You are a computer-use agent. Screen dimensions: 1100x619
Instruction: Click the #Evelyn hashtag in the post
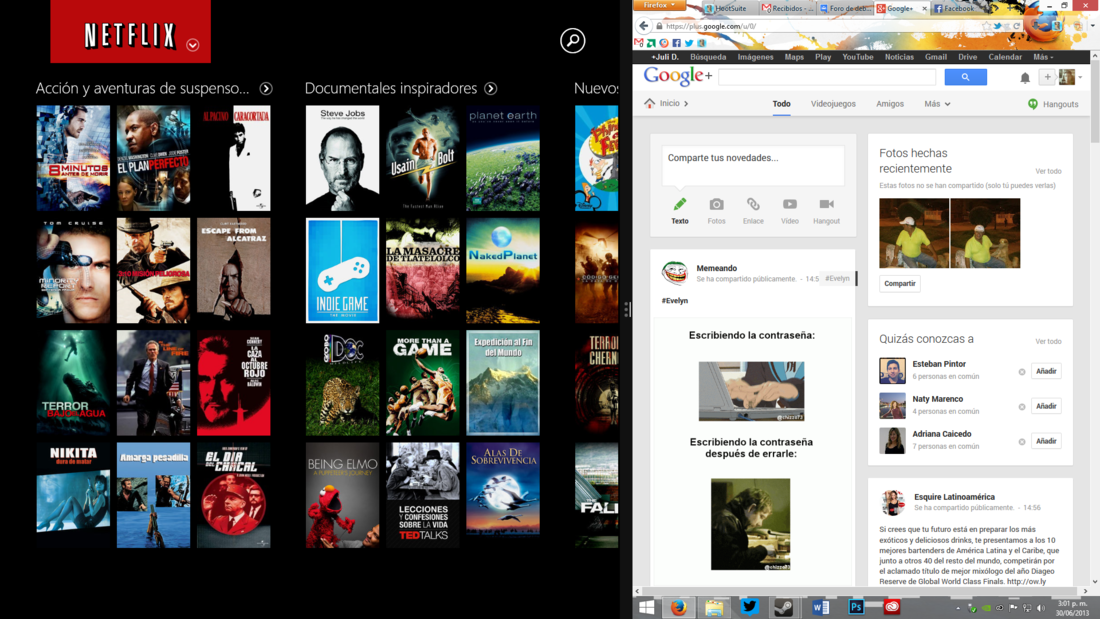[674, 300]
